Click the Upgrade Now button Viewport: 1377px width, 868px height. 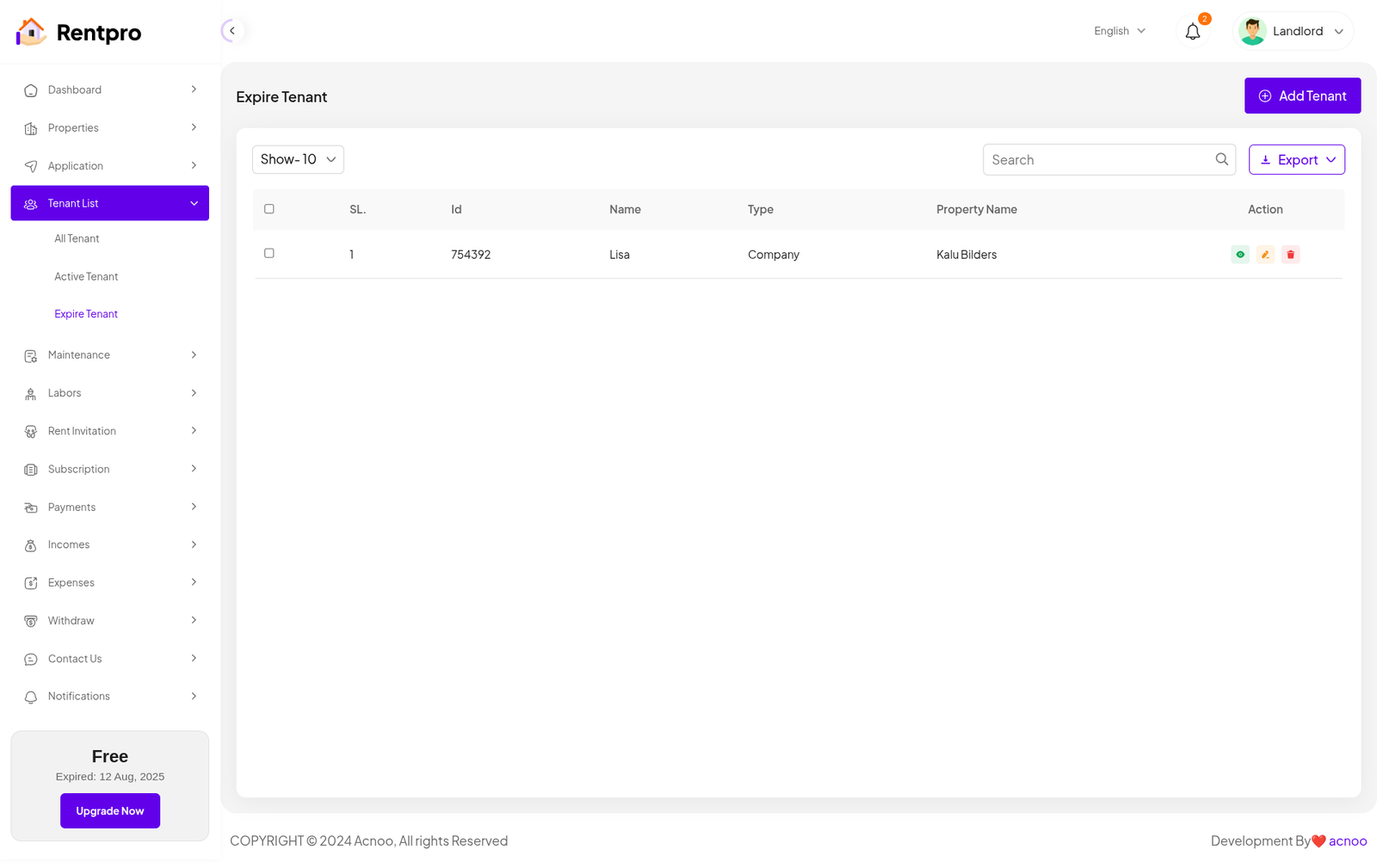[110, 811]
